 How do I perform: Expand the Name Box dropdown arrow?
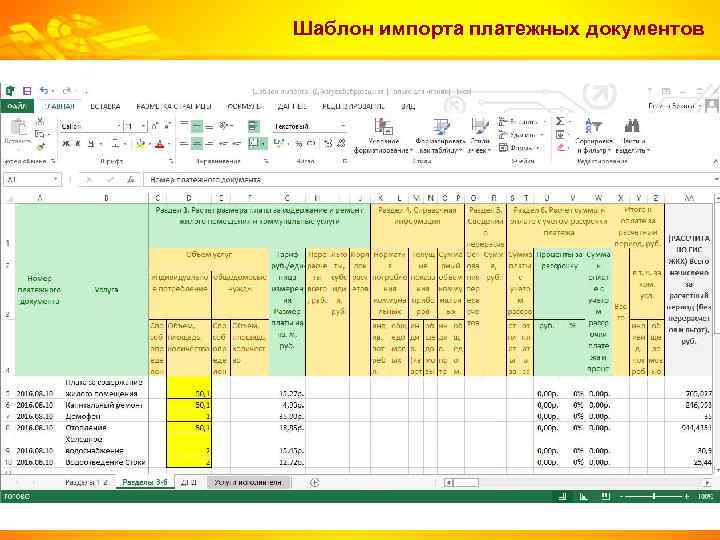(x=55, y=180)
